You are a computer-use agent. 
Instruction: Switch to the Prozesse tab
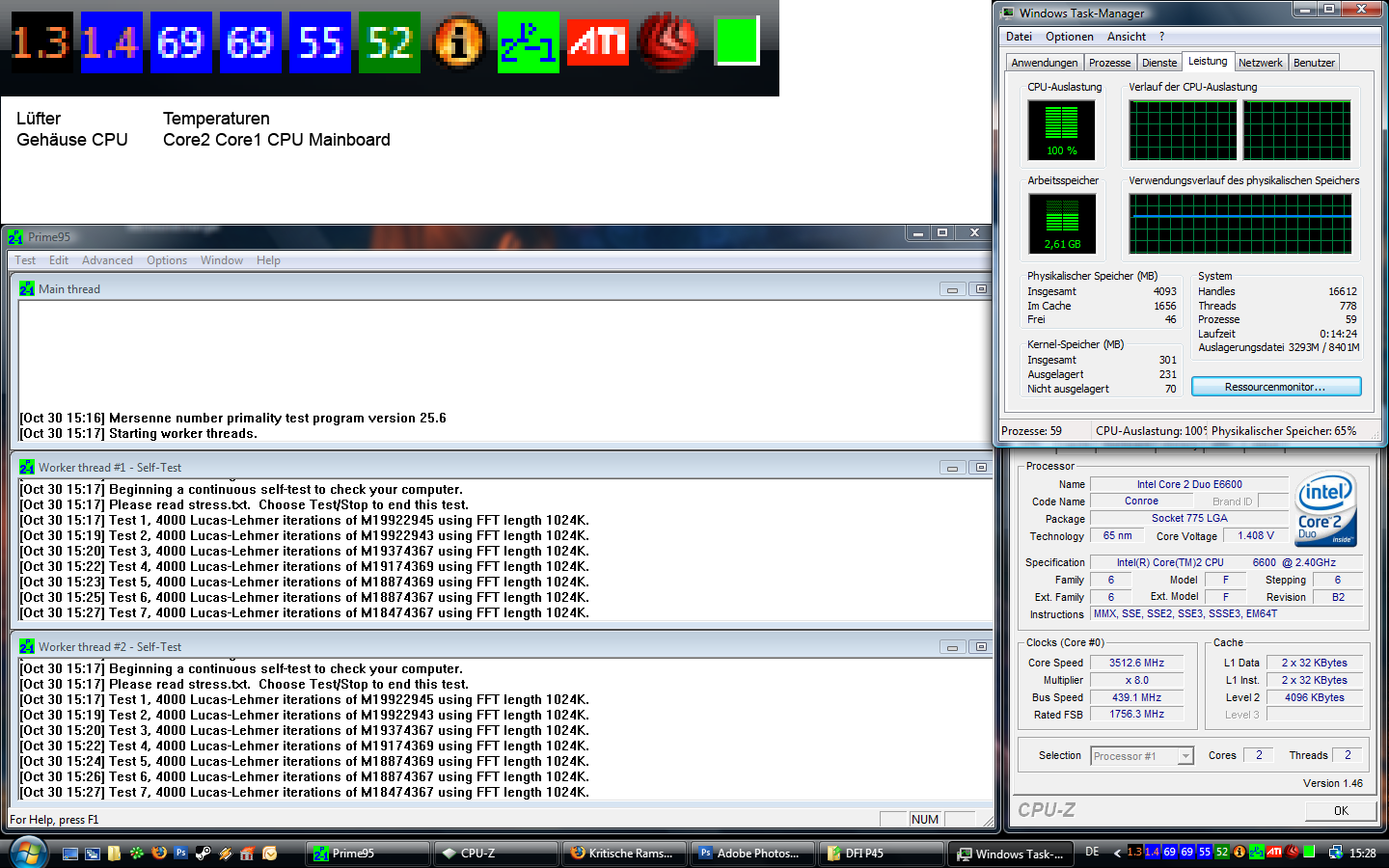pyautogui.click(x=1109, y=63)
